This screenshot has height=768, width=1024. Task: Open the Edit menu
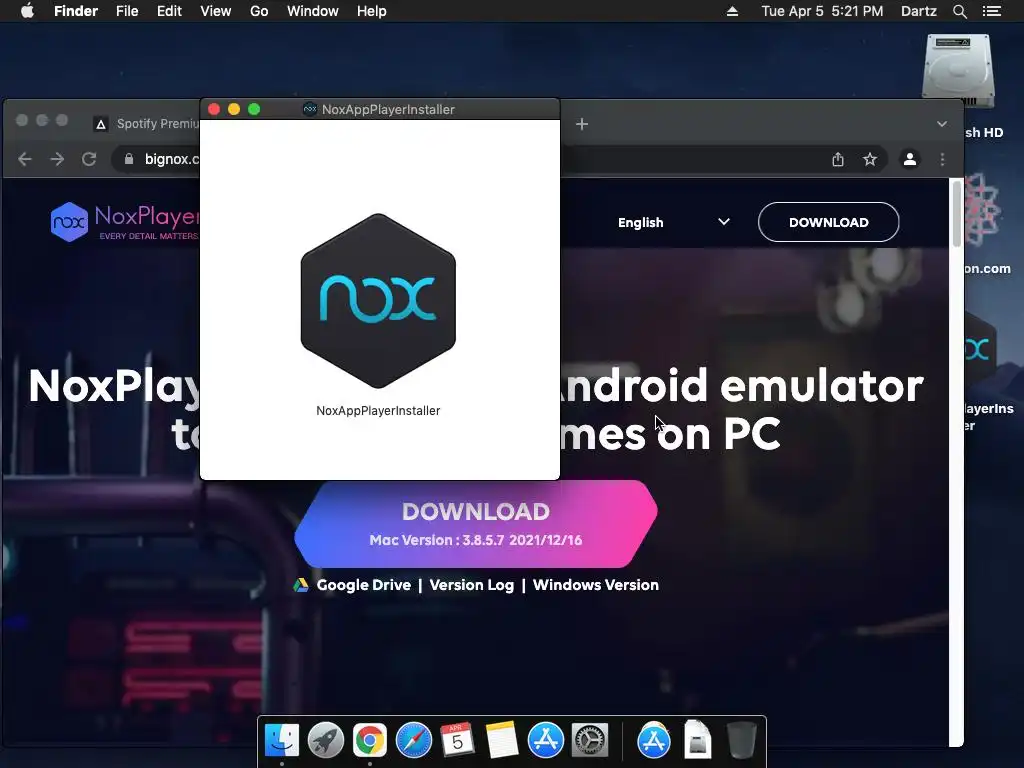pos(169,11)
